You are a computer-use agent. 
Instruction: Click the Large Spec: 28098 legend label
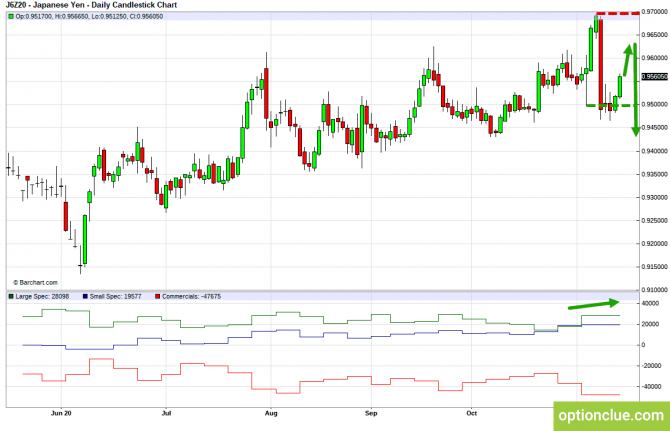click(42, 296)
